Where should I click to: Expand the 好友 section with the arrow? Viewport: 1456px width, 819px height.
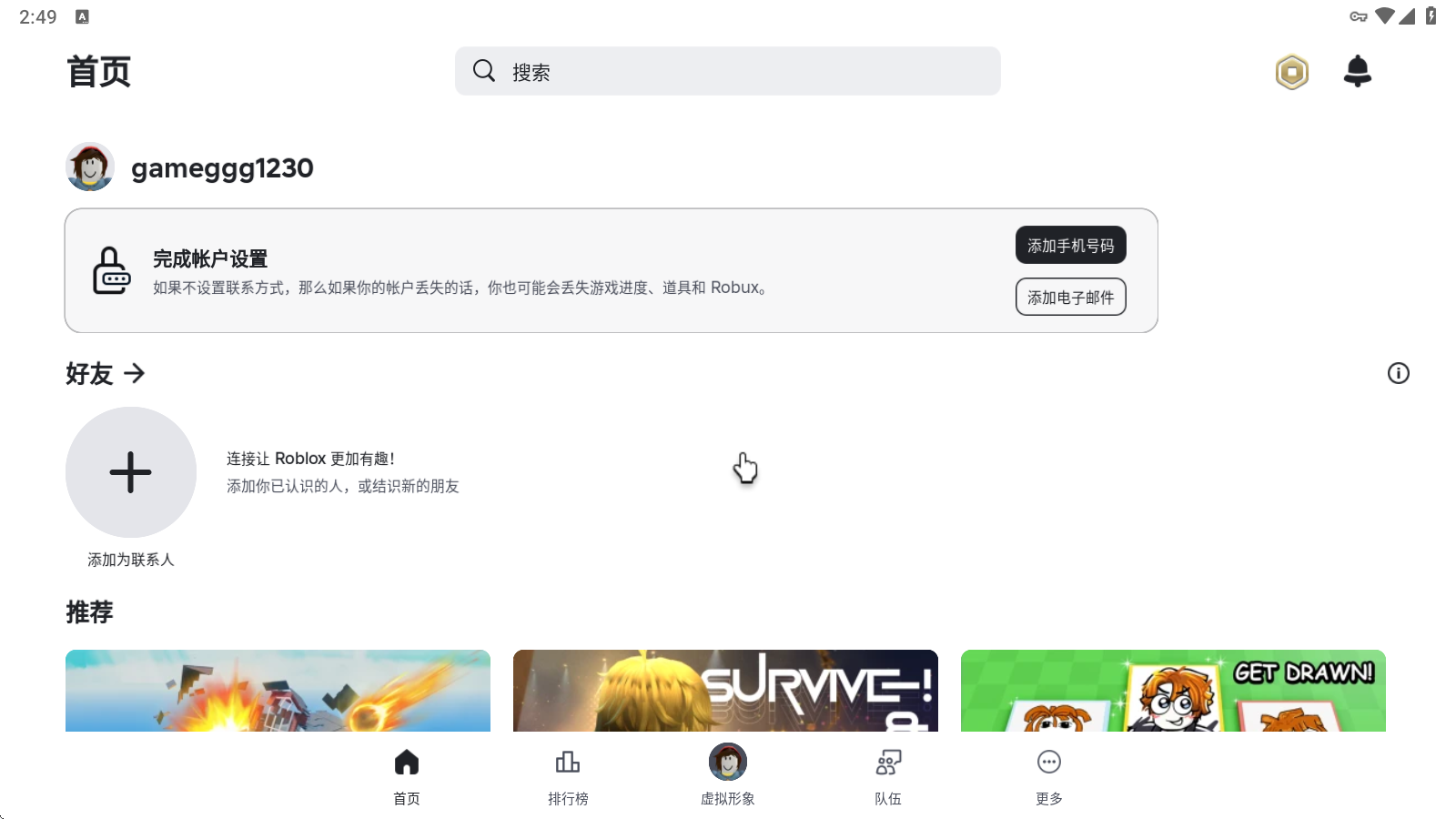(x=136, y=374)
